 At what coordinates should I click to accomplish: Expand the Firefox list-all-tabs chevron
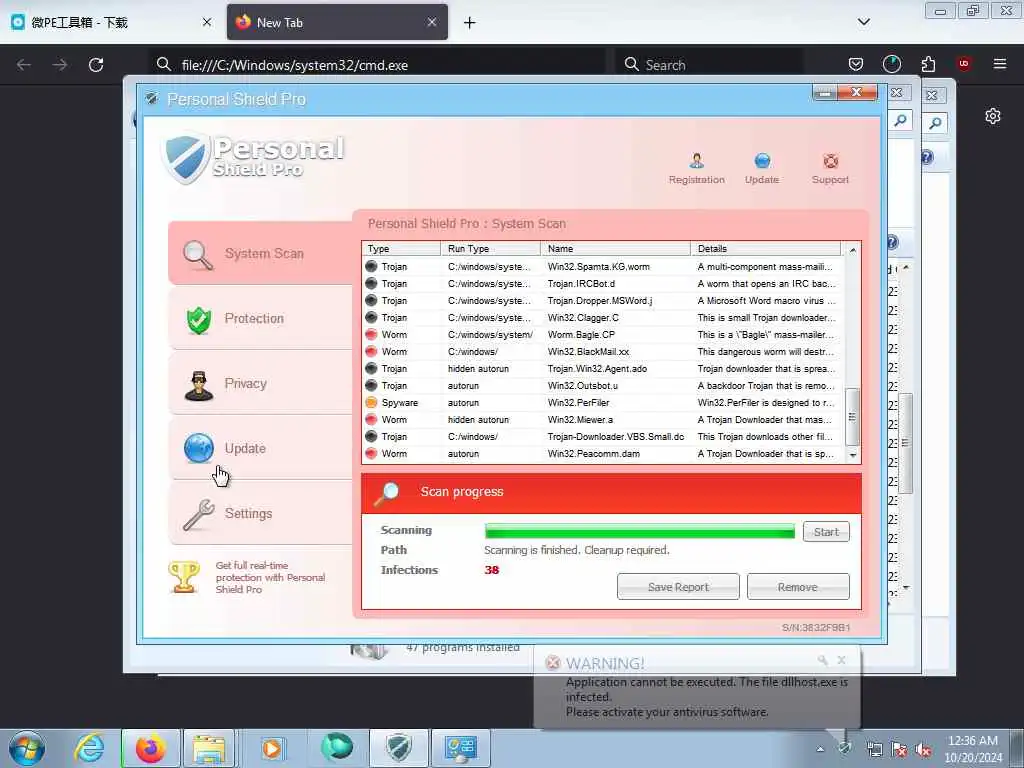pyautogui.click(x=863, y=22)
